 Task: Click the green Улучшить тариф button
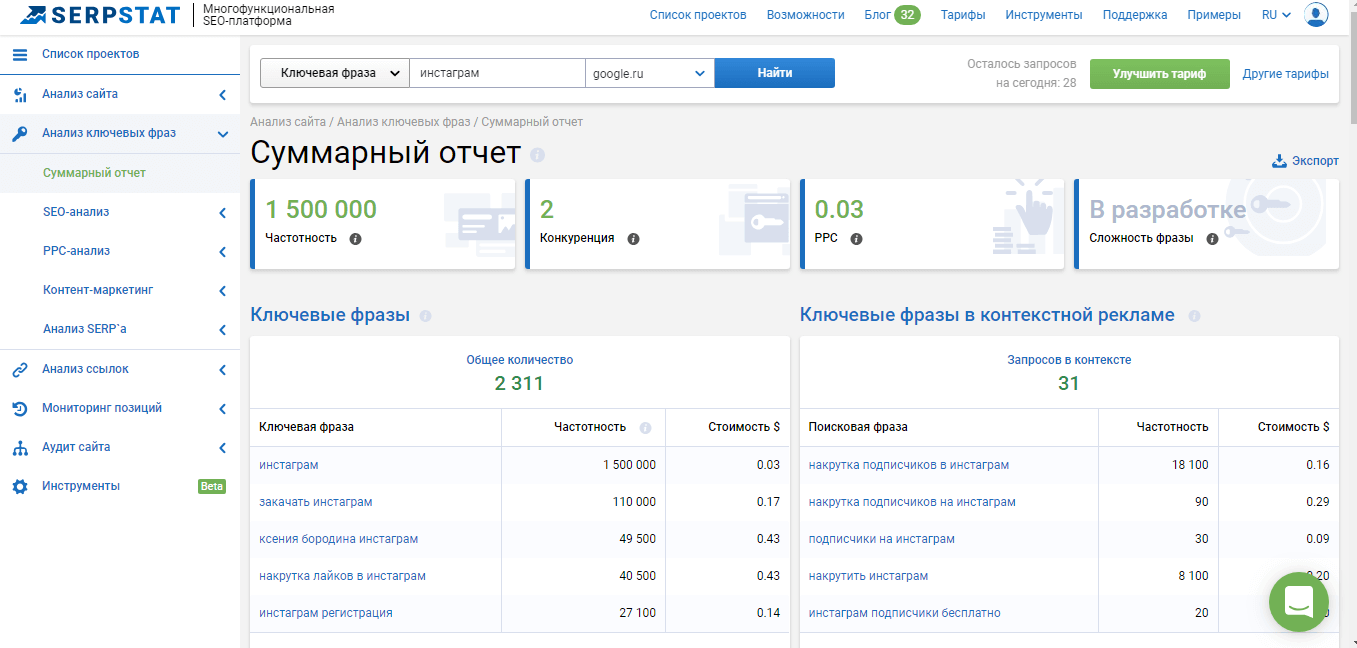click(1158, 73)
